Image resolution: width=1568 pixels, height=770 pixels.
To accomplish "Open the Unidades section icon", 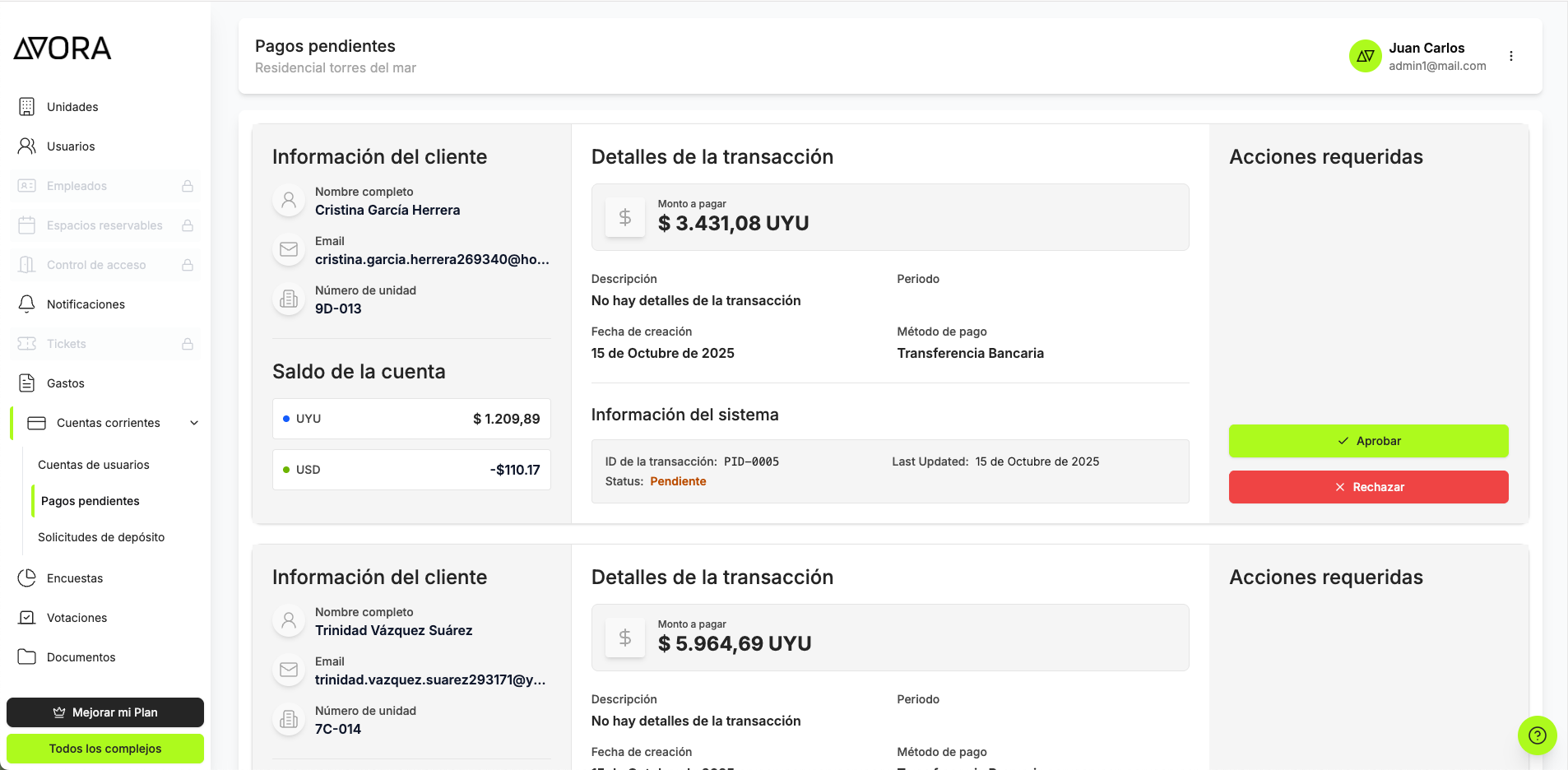I will coord(27,106).
